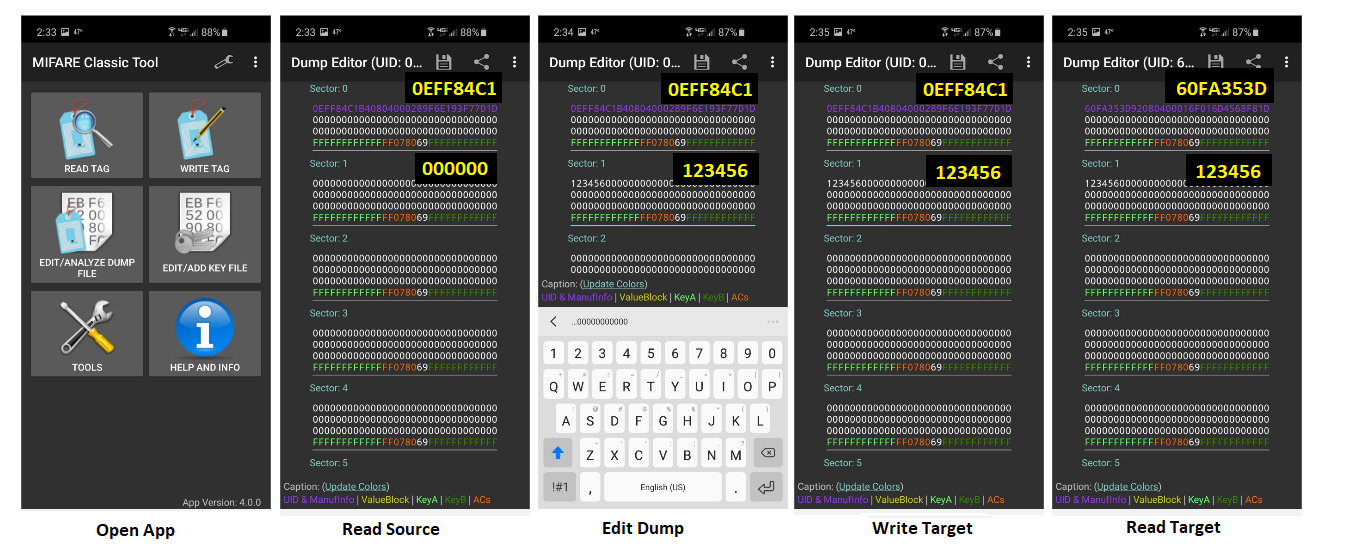Screen dimensions: 1348x553
Task: Open HELP AND INFO from the main menu
Action: 205,333
